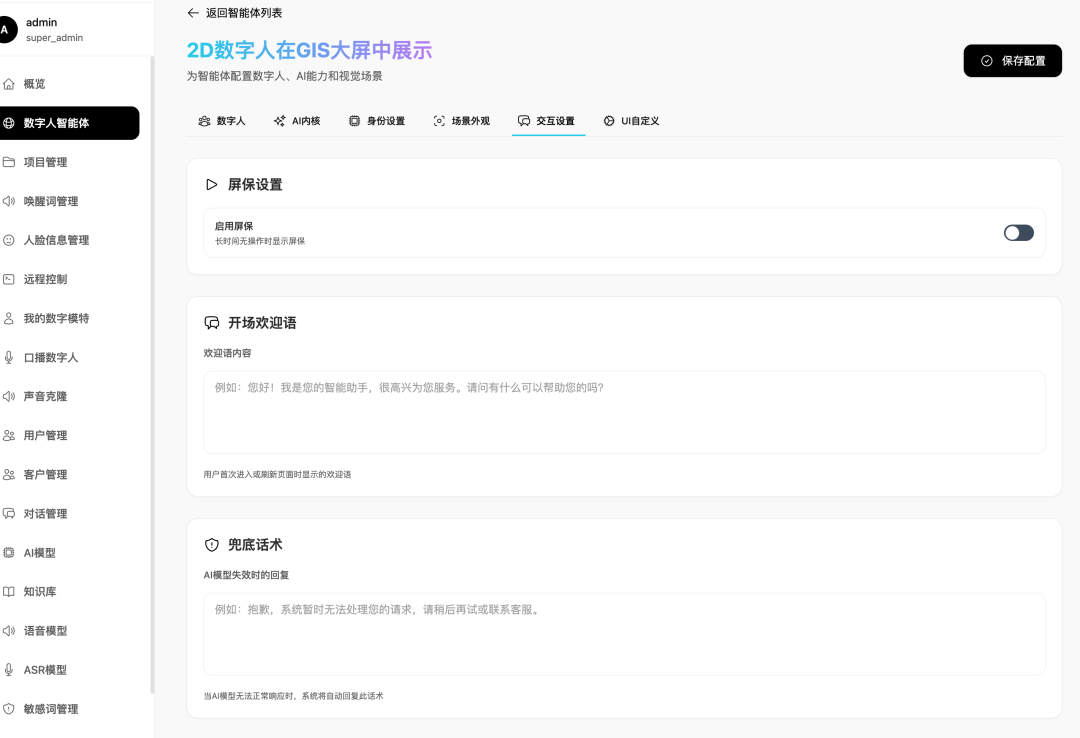Click the speaker icon beside 唤醒词管理
1080x738 pixels.
pyautogui.click(x=9, y=201)
